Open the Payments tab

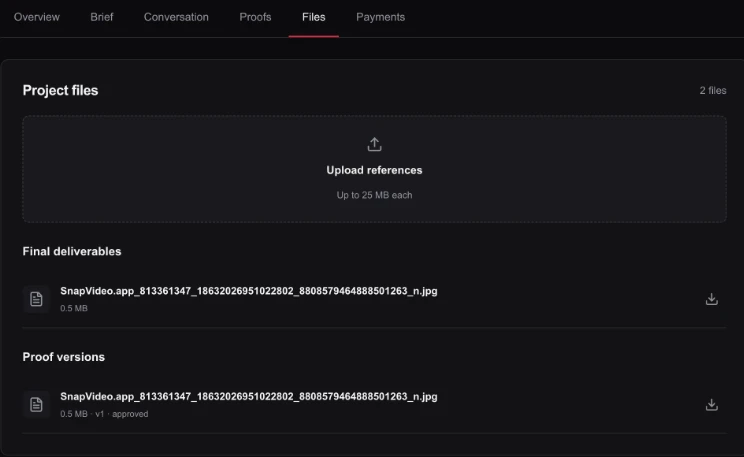[x=381, y=17]
